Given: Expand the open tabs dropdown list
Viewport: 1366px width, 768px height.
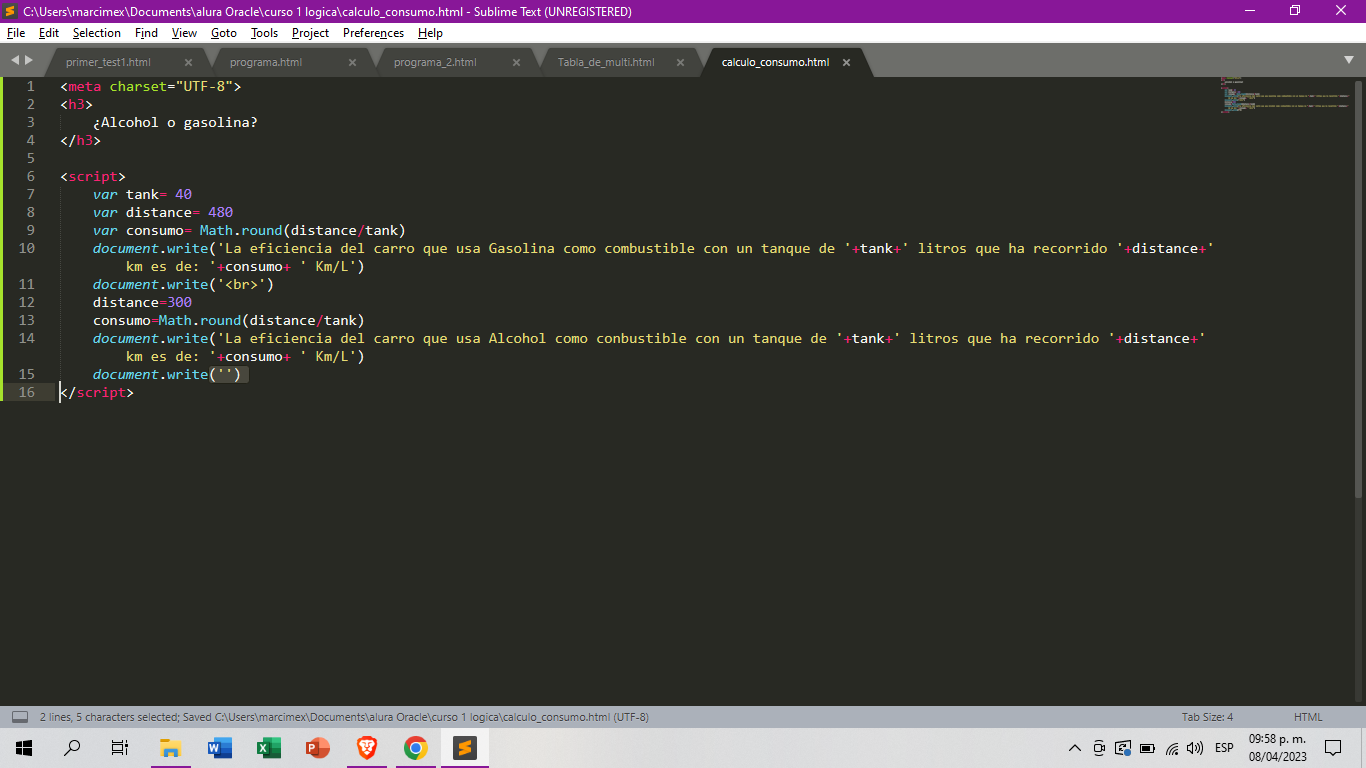Looking at the screenshot, I should pos(1348,61).
